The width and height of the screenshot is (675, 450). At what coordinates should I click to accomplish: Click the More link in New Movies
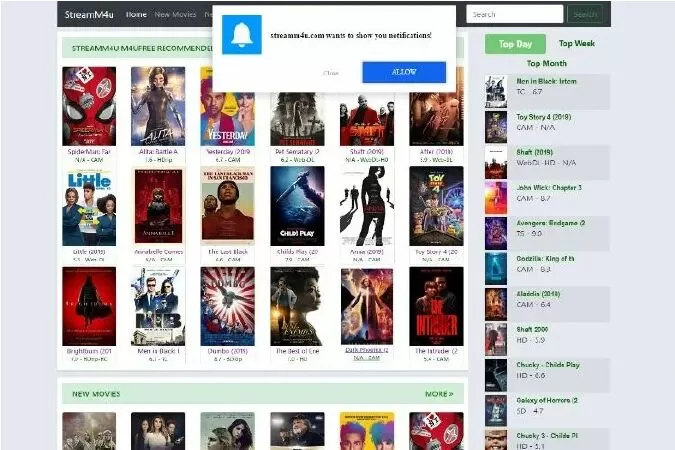point(439,394)
